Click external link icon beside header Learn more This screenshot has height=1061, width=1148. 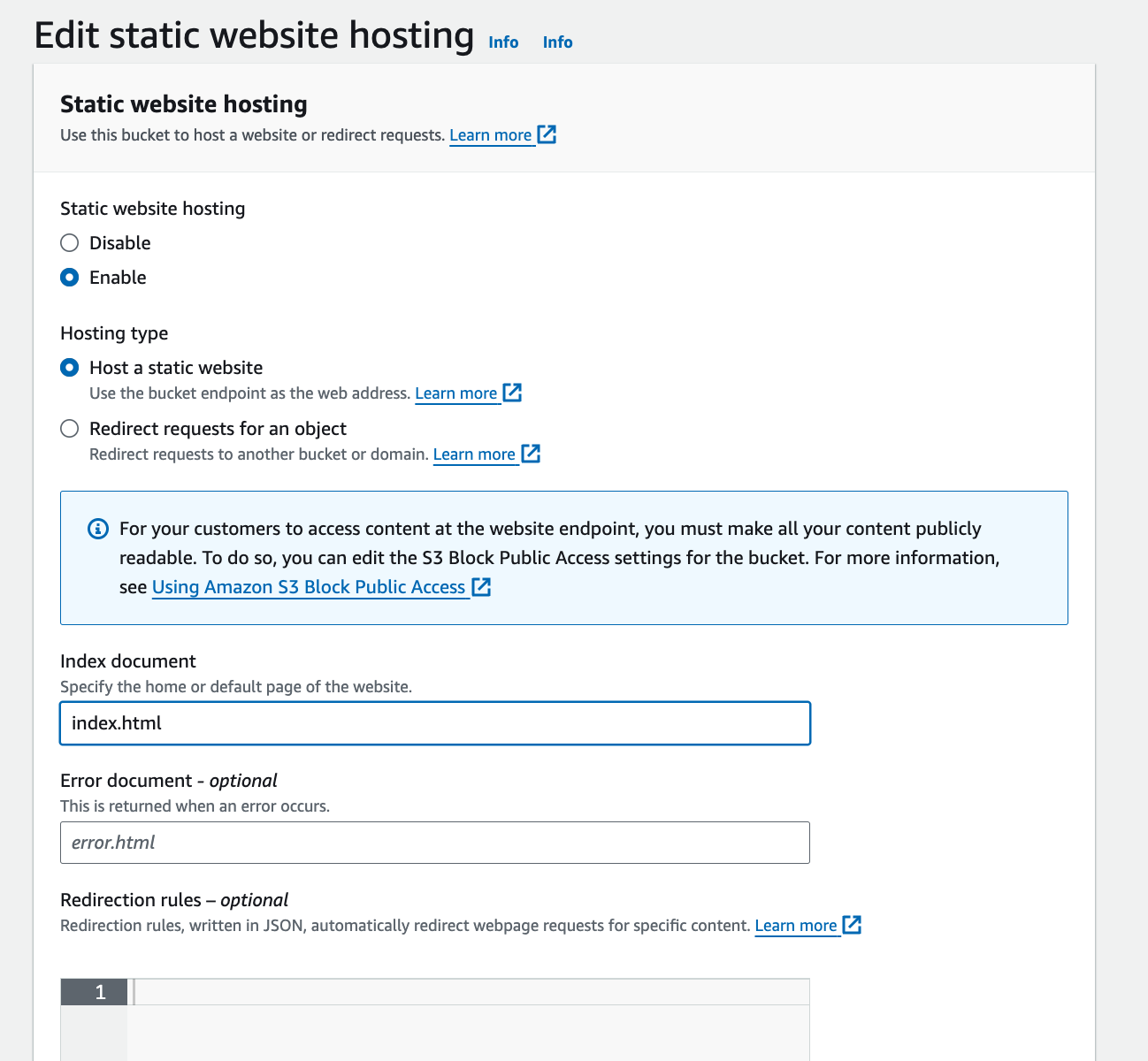point(547,134)
